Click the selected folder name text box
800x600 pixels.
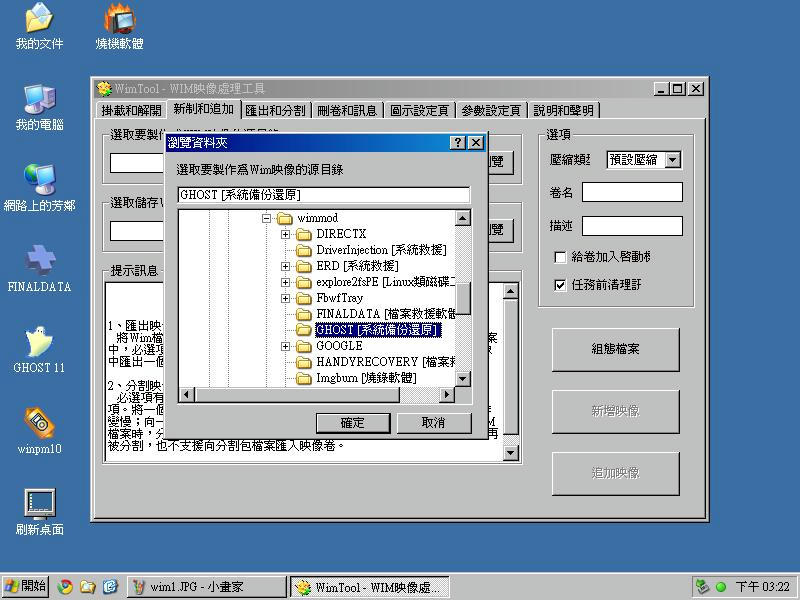(323, 195)
